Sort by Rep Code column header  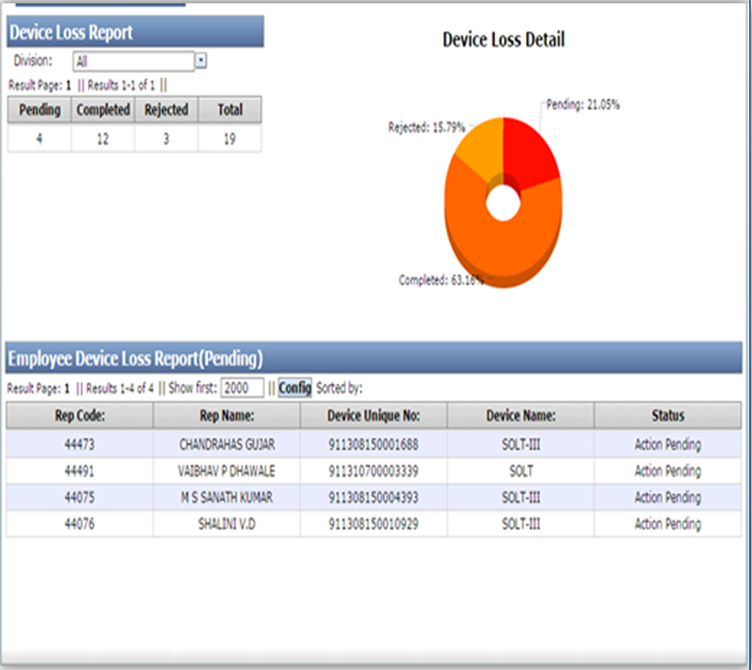tap(80, 415)
